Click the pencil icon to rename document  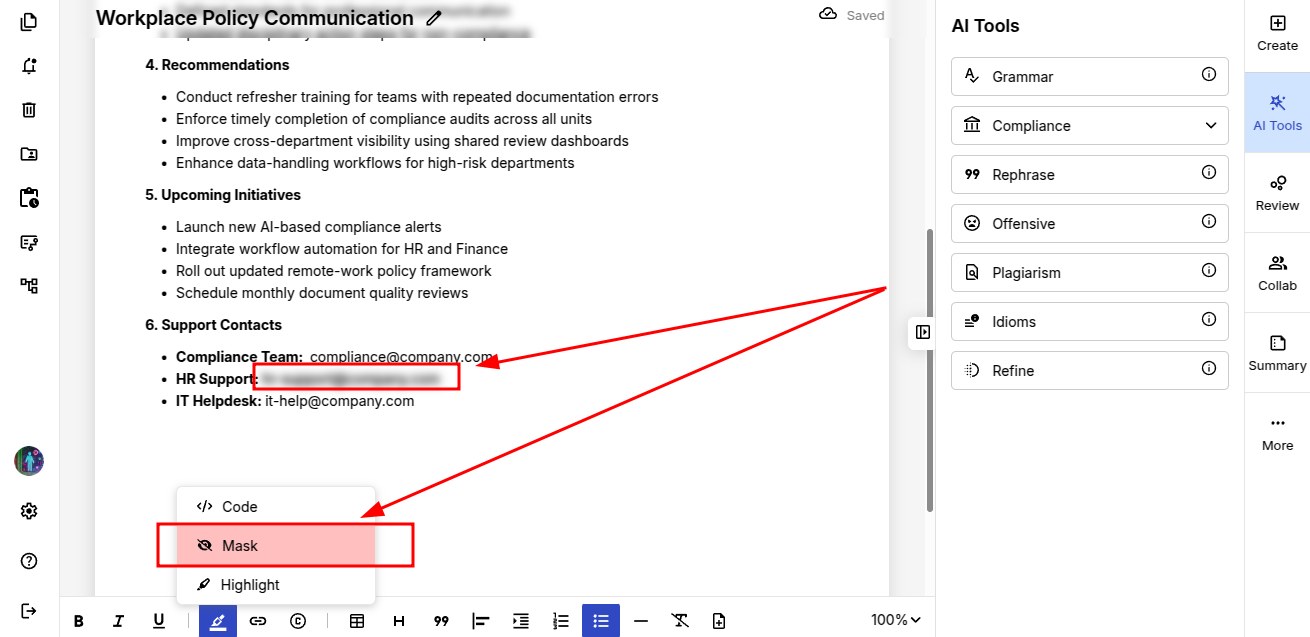(x=433, y=18)
